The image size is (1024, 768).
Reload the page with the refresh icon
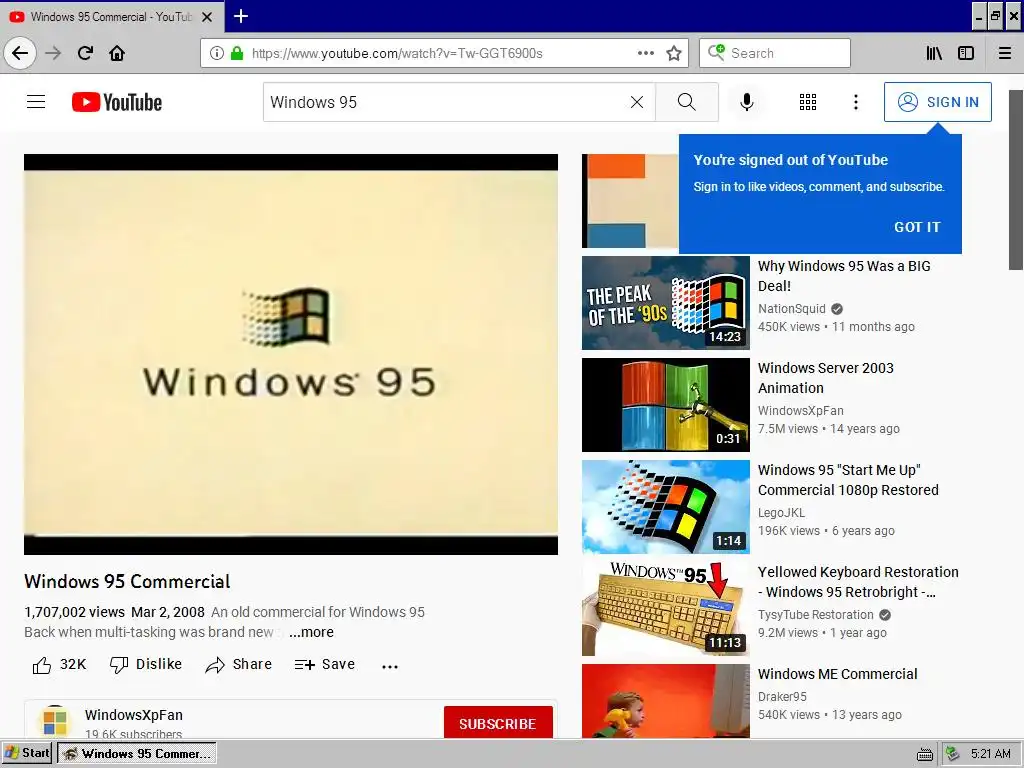85,53
